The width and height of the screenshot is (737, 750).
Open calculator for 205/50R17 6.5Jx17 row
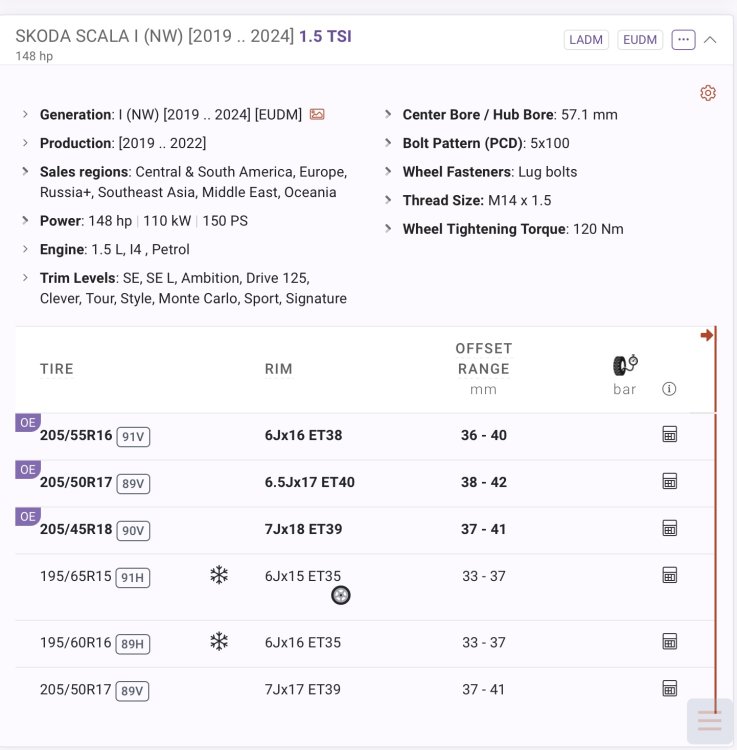670,481
